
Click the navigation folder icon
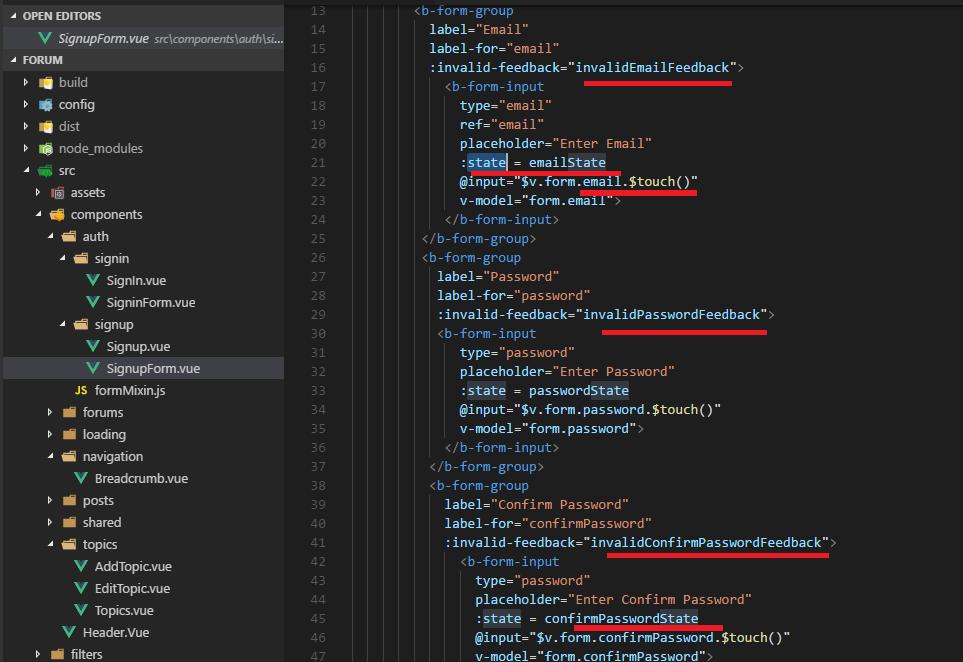tap(69, 456)
